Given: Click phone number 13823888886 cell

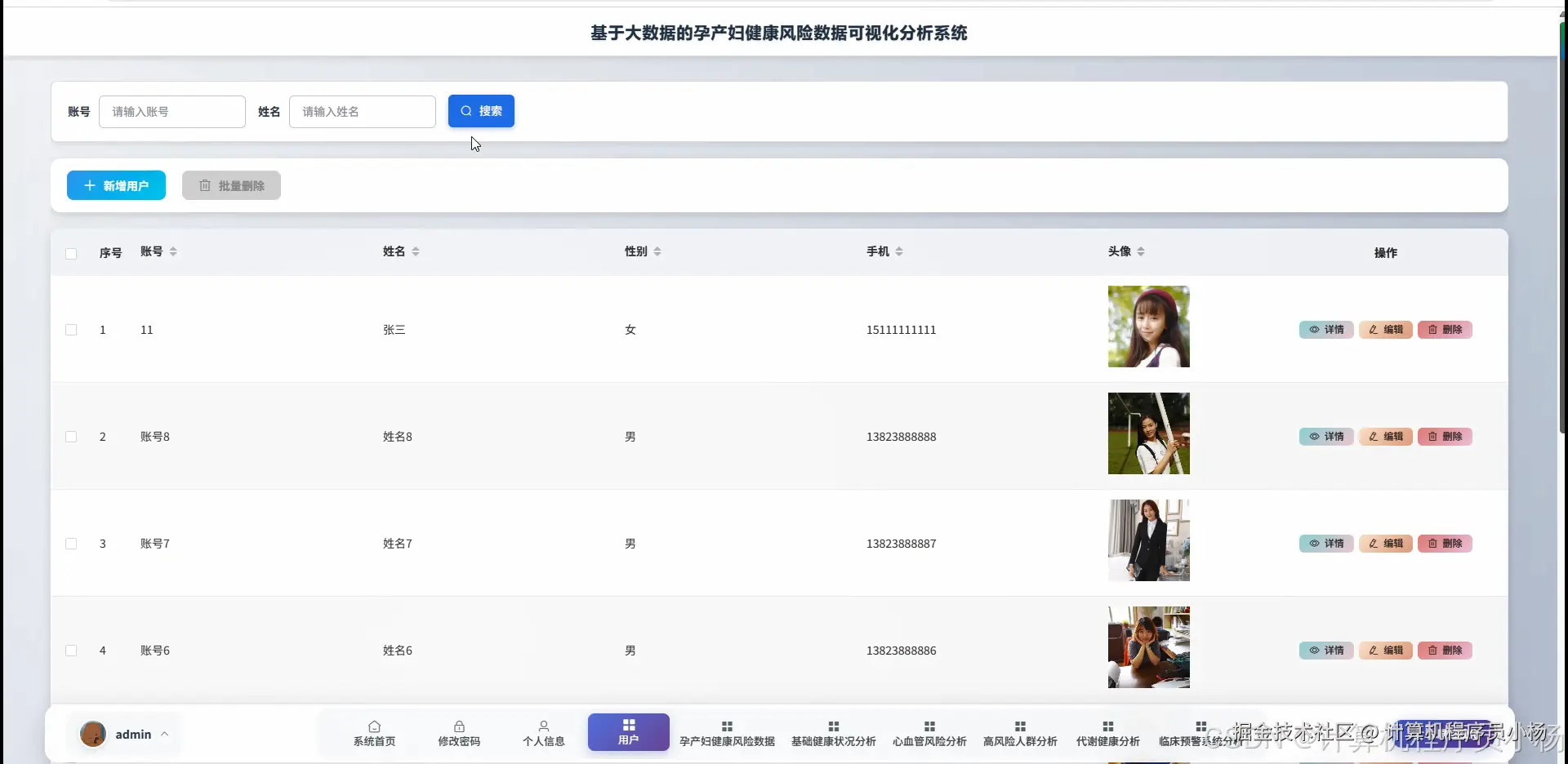Looking at the screenshot, I should click(x=902, y=651).
